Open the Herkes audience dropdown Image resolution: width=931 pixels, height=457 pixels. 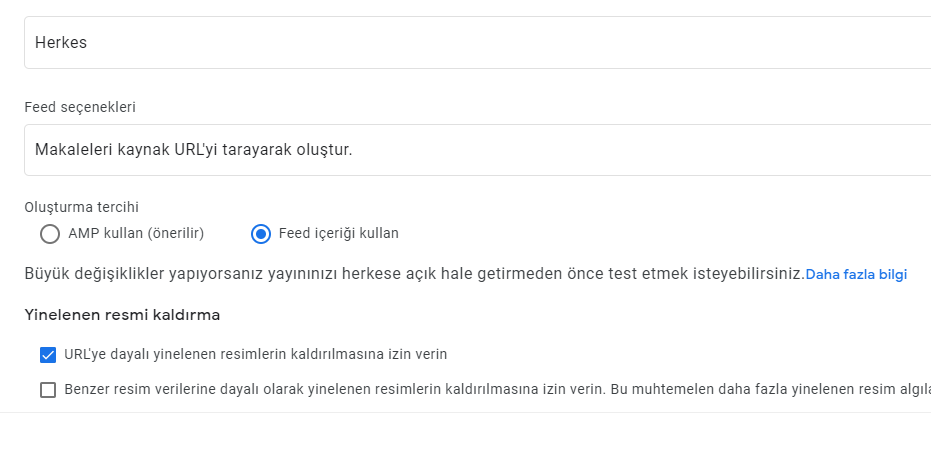point(477,43)
